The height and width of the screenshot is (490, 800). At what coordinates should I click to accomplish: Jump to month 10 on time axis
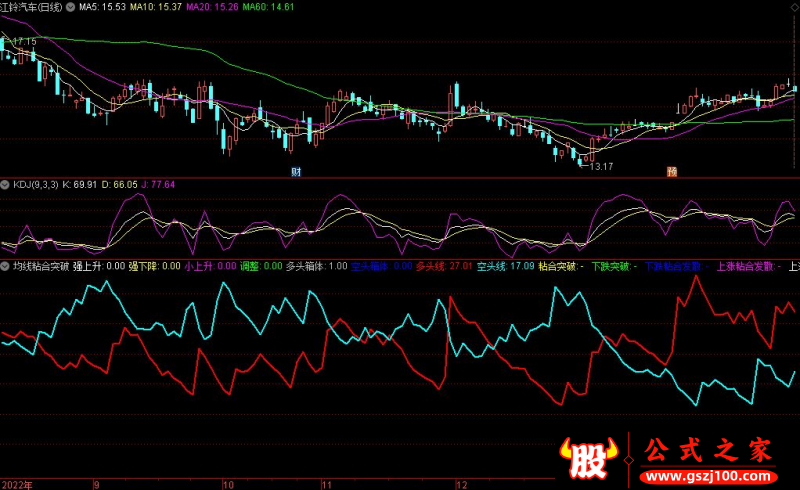pos(228,485)
